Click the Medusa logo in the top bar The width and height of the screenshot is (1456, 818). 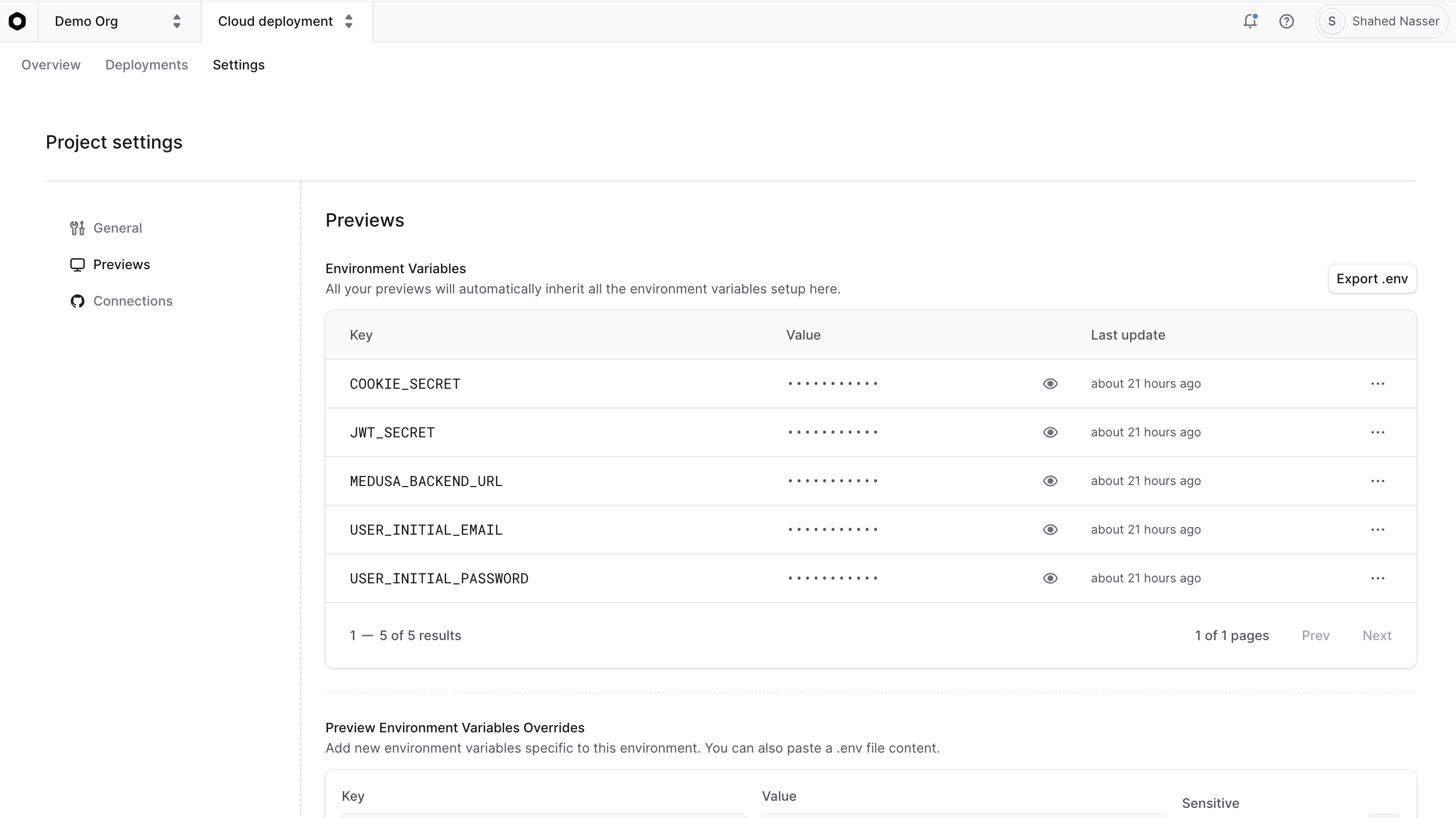(18, 21)
